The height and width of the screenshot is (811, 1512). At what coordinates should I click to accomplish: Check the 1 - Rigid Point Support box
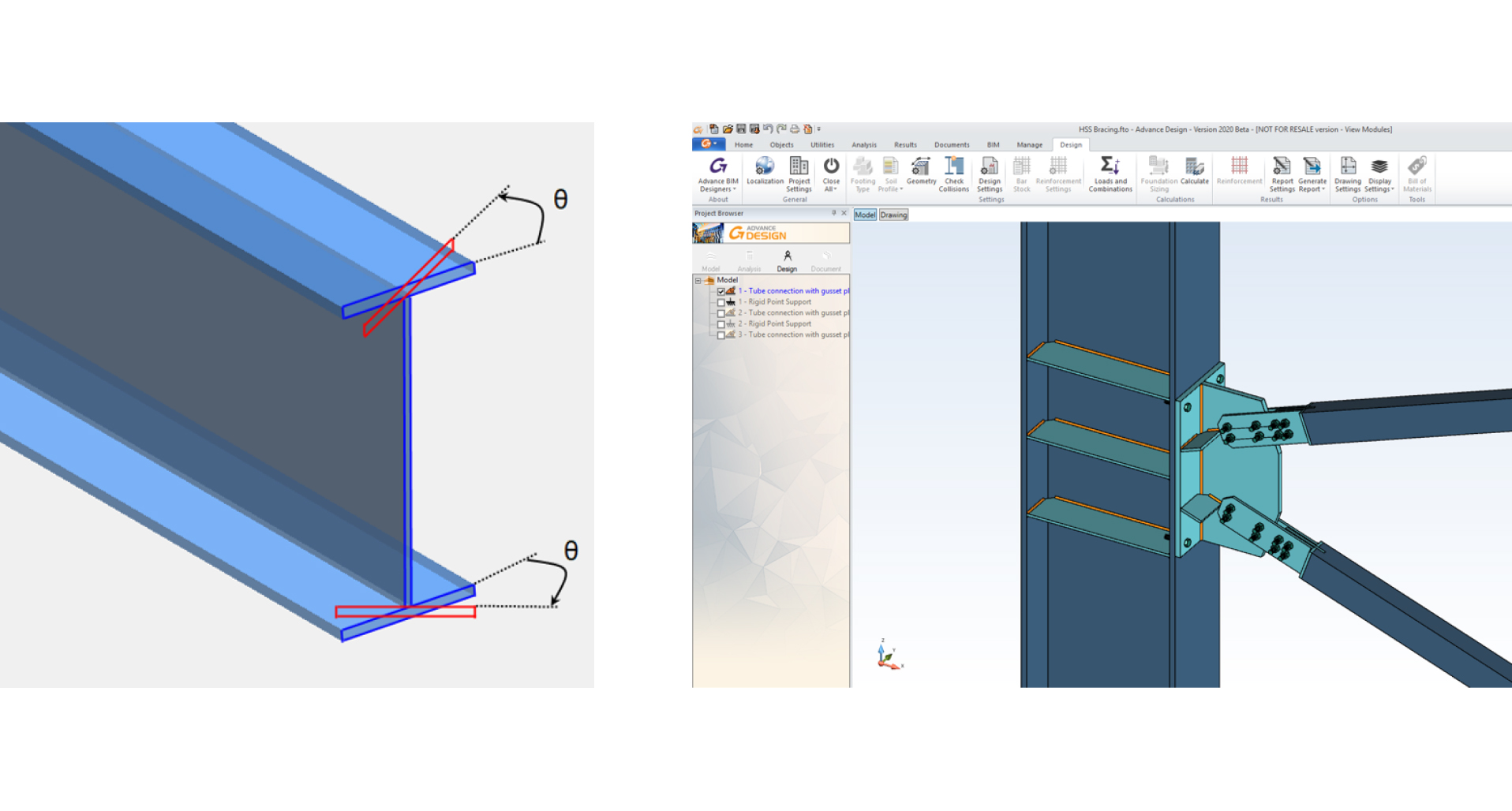click(720, 302)
